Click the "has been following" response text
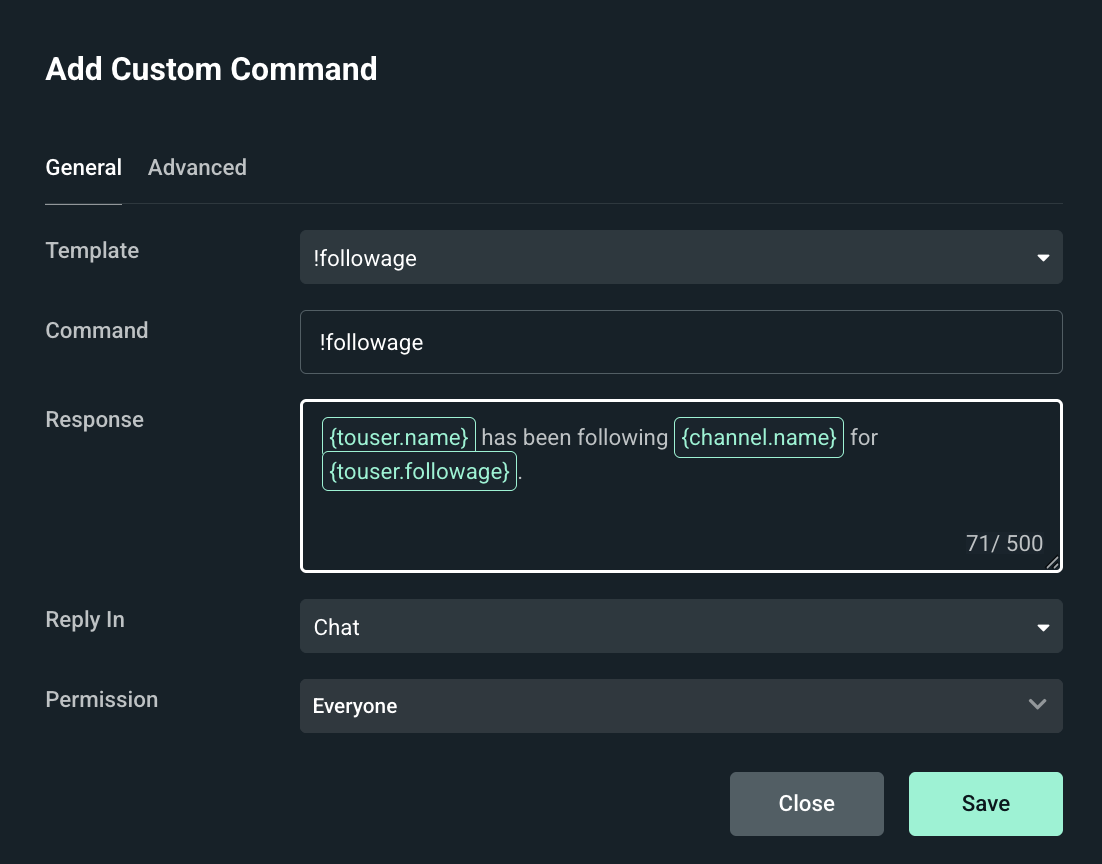Screen dimensions: 1102x864 [574, 437]
